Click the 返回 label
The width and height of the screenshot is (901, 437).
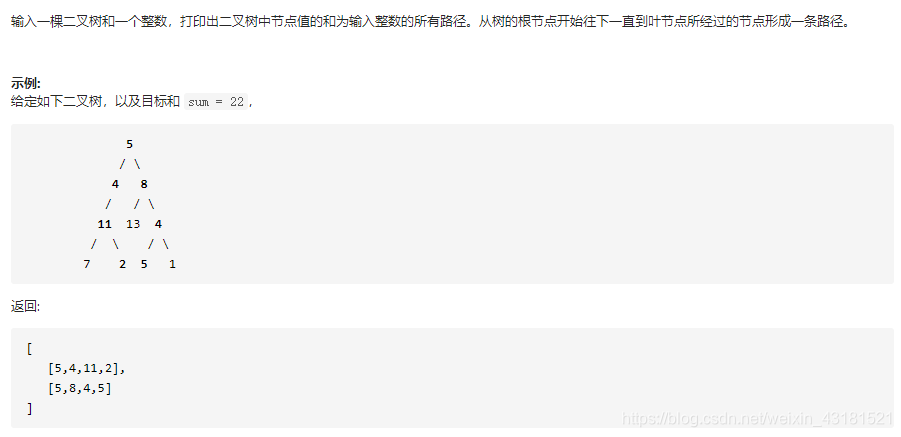pos(25,307)
